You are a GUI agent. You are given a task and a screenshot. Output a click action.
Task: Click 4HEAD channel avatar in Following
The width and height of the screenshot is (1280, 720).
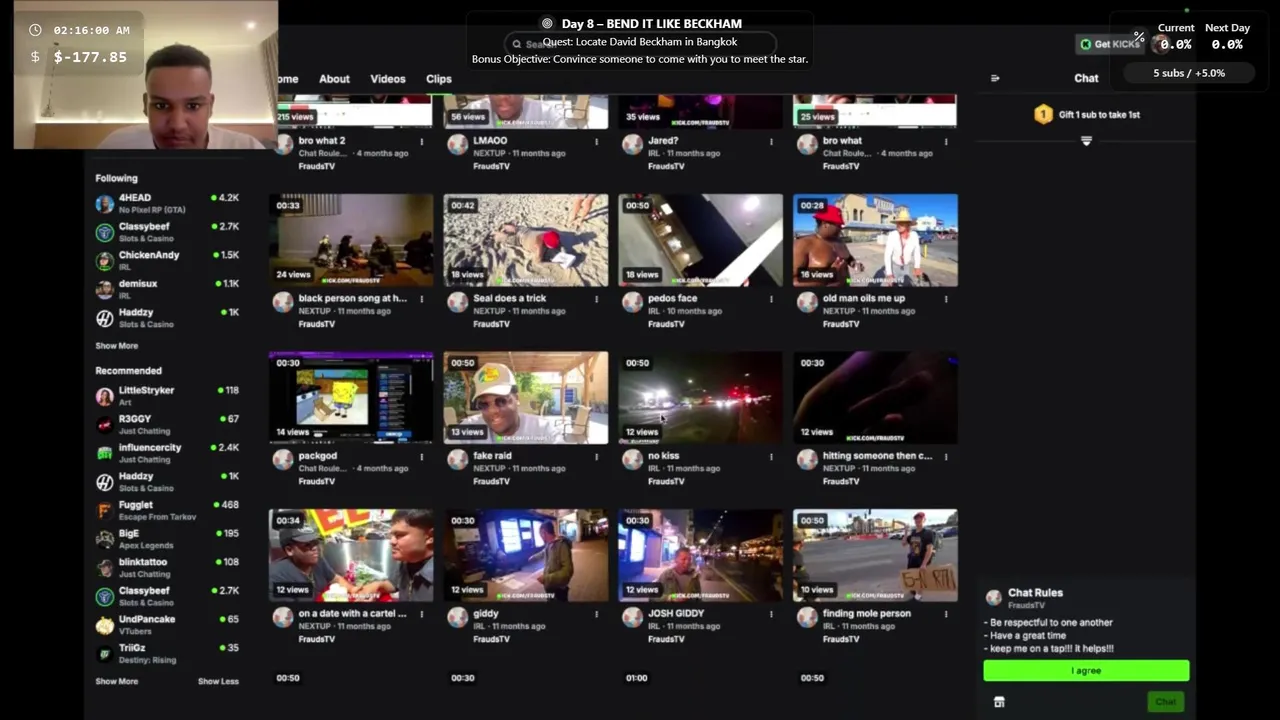point(104,204)
